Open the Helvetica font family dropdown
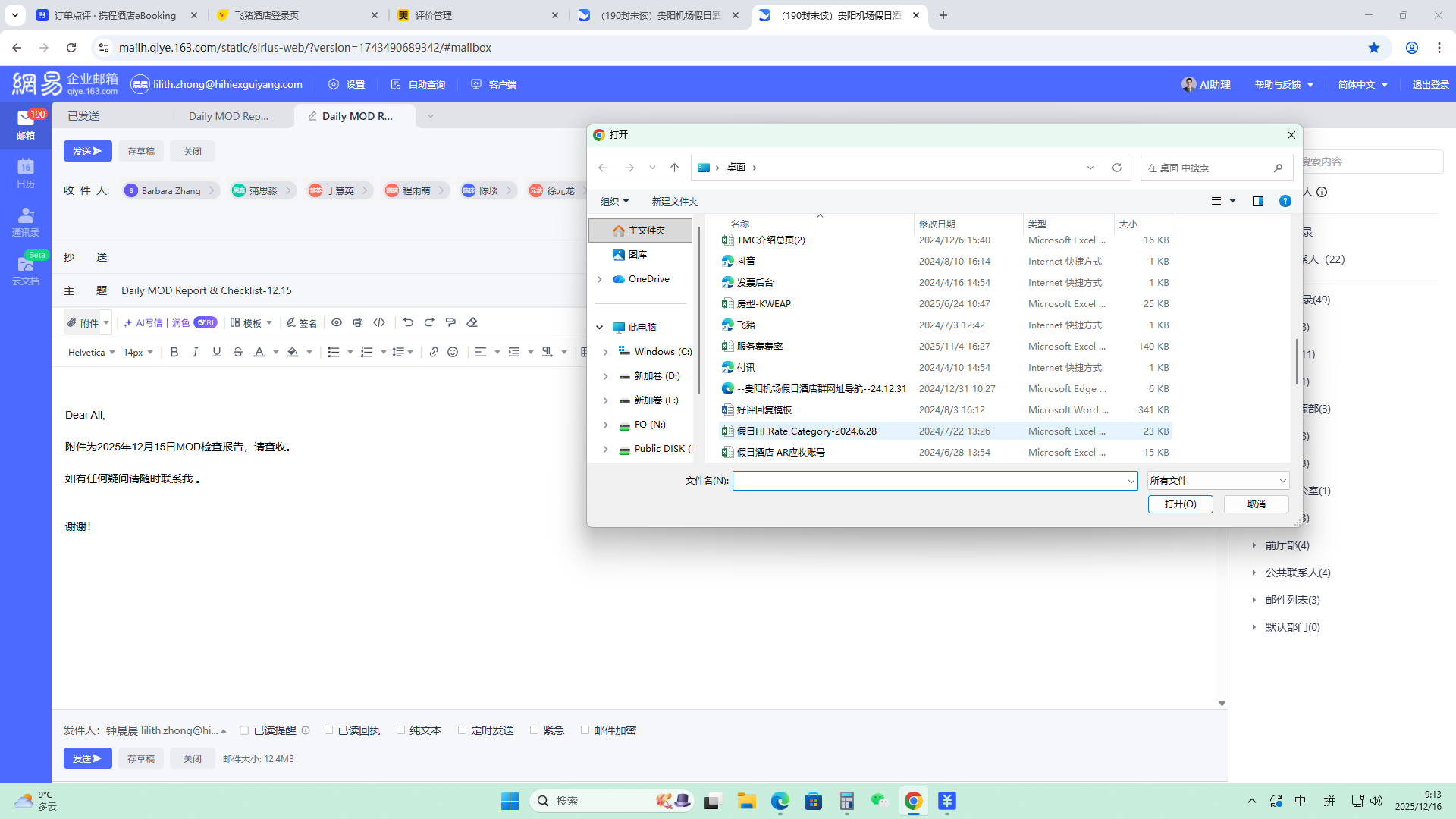 click(x=91, y=352)
